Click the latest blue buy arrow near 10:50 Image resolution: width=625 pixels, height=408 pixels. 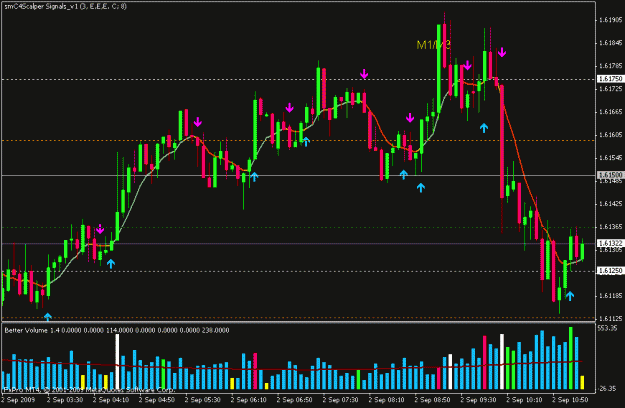pos(570,296)
